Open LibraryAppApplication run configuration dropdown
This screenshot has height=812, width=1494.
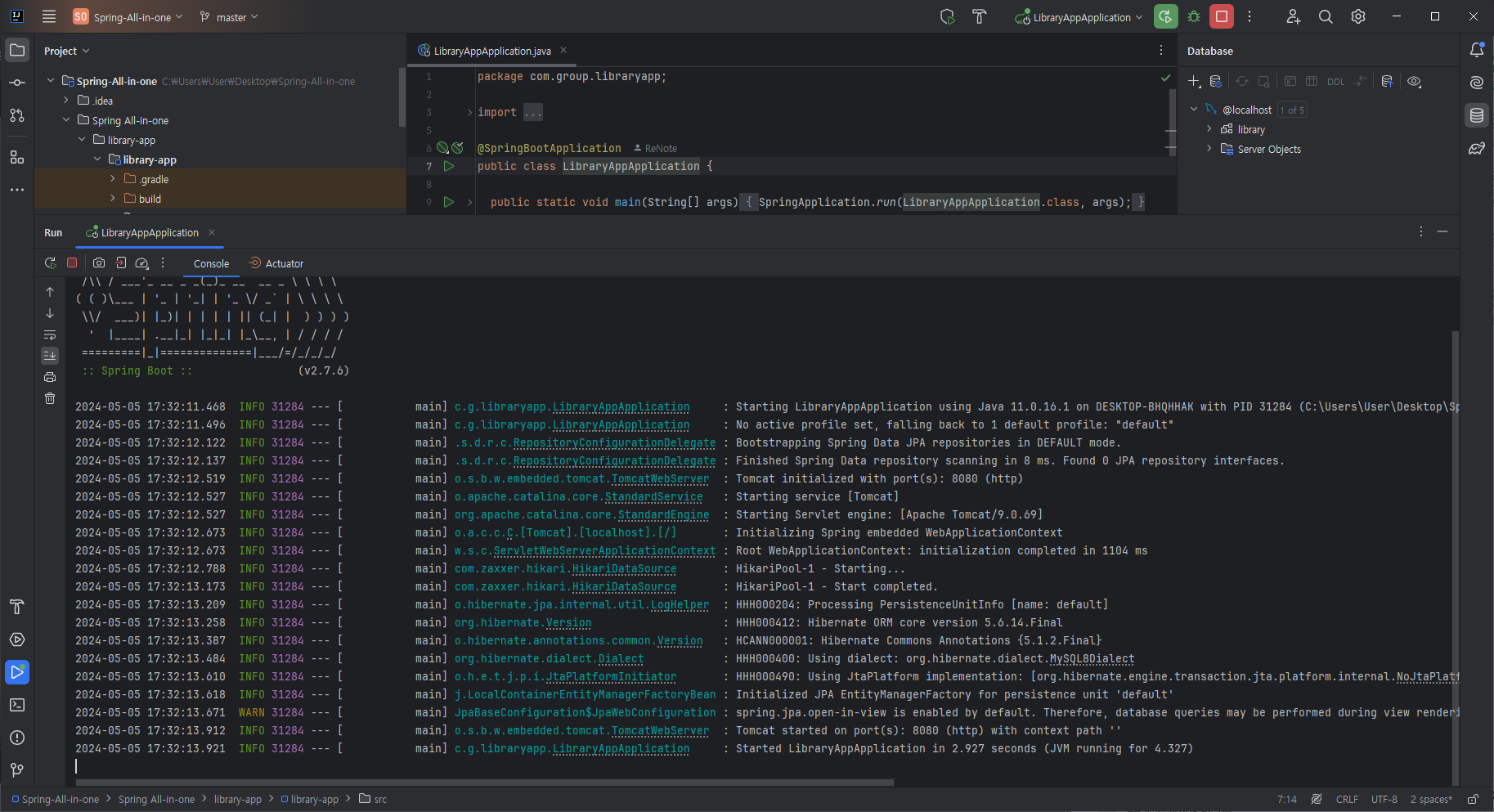[1079, 17]
